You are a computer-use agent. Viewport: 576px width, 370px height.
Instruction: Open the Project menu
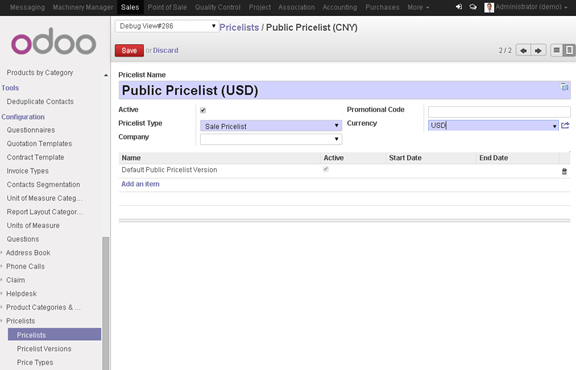pos(260,7)
